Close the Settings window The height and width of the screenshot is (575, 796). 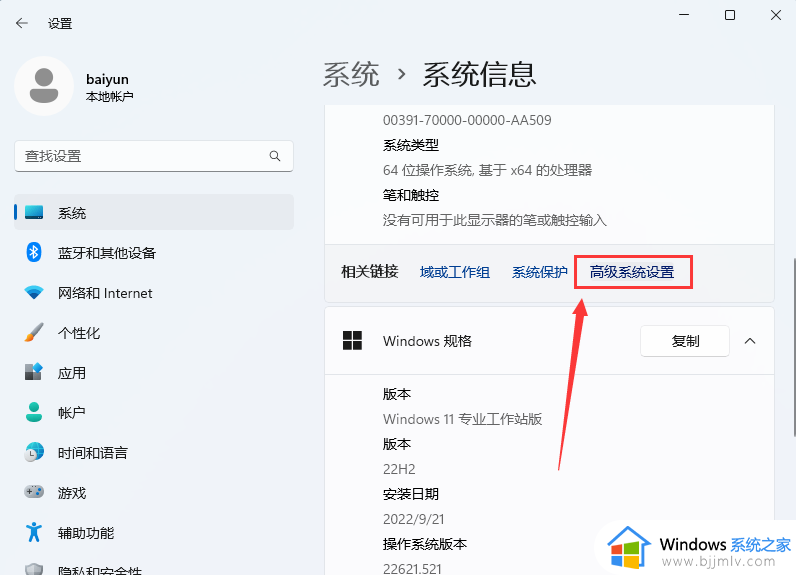click(776, 15)
